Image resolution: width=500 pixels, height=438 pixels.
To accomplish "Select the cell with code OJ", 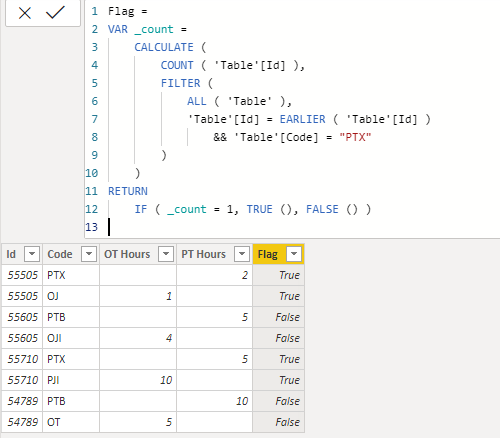I will (x=71, y=296).
